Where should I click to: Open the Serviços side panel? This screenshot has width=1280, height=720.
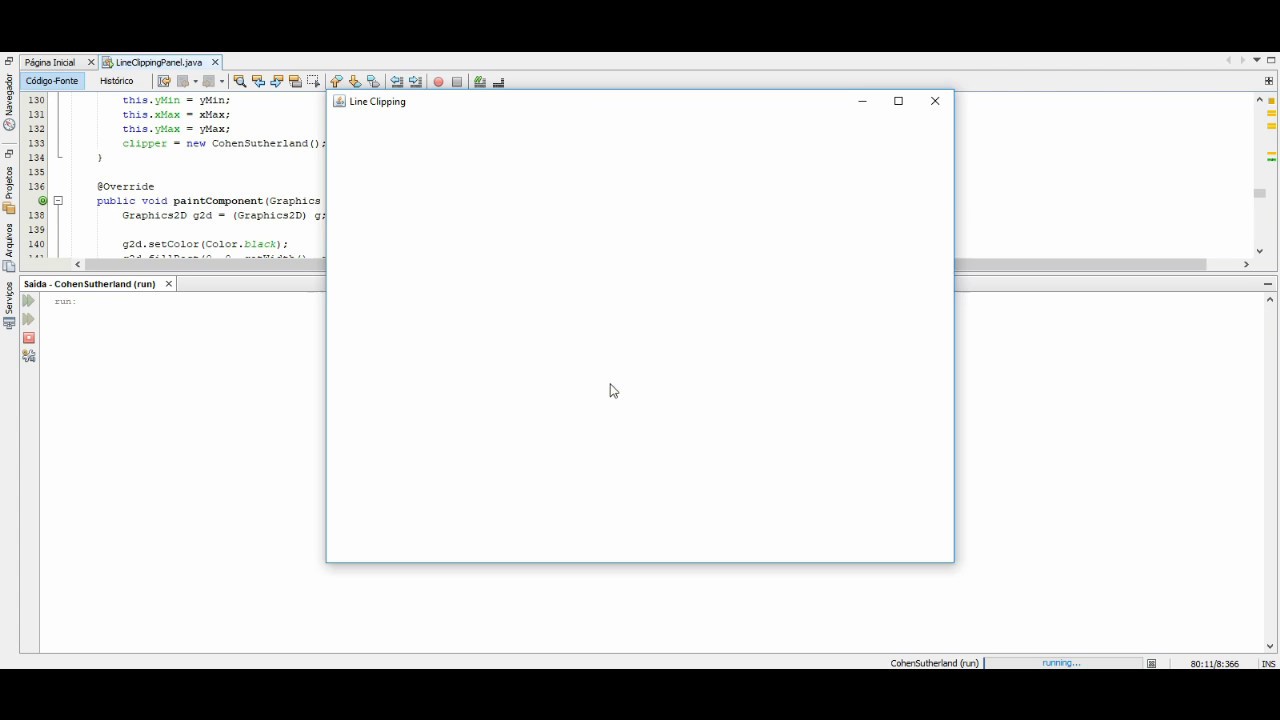[9, 305]
